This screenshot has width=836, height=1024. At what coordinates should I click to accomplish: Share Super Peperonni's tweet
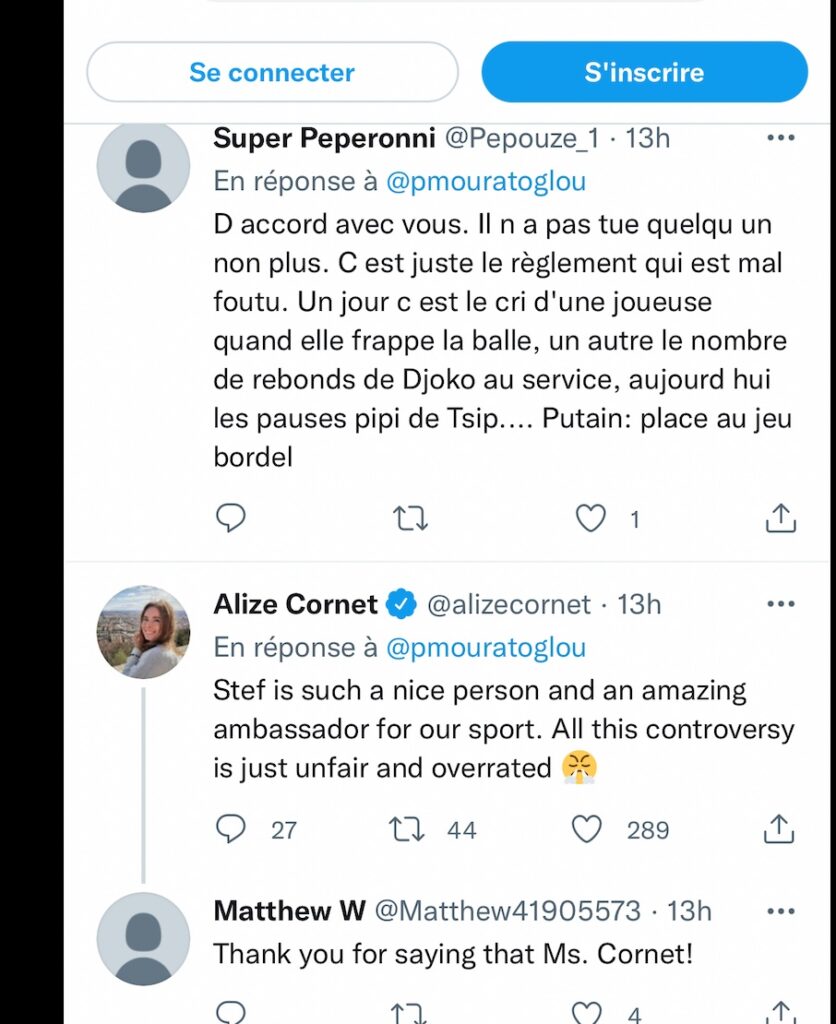tap(780, 518)
